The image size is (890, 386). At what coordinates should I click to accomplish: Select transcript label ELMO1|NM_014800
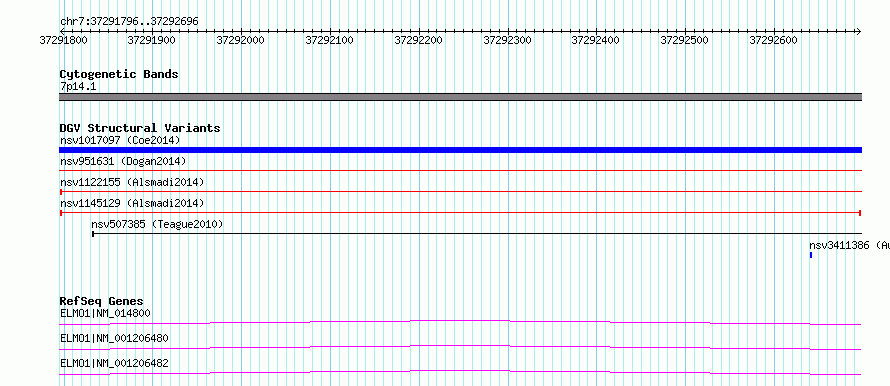[106, 313]
